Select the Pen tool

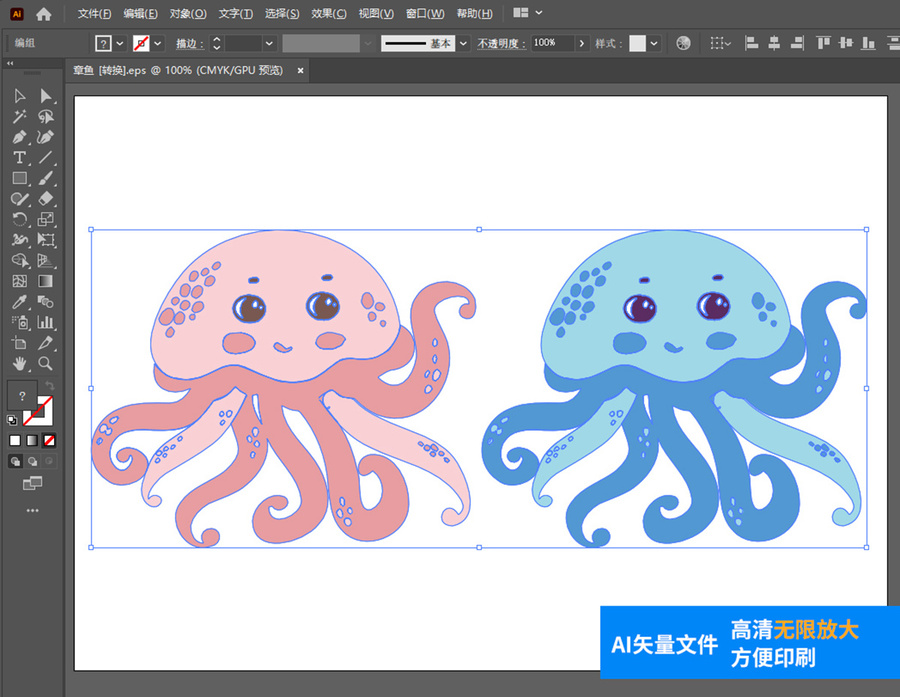19,137
